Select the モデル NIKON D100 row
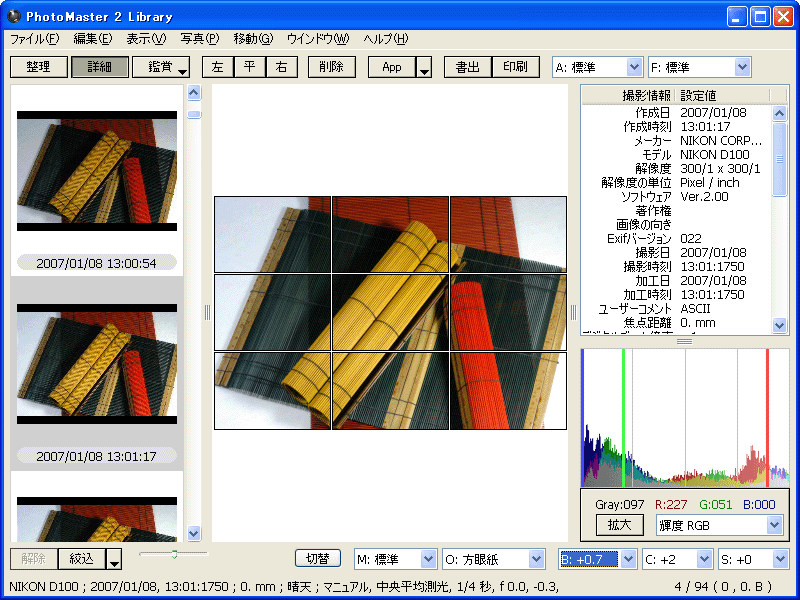 click(x=677, y=155)
